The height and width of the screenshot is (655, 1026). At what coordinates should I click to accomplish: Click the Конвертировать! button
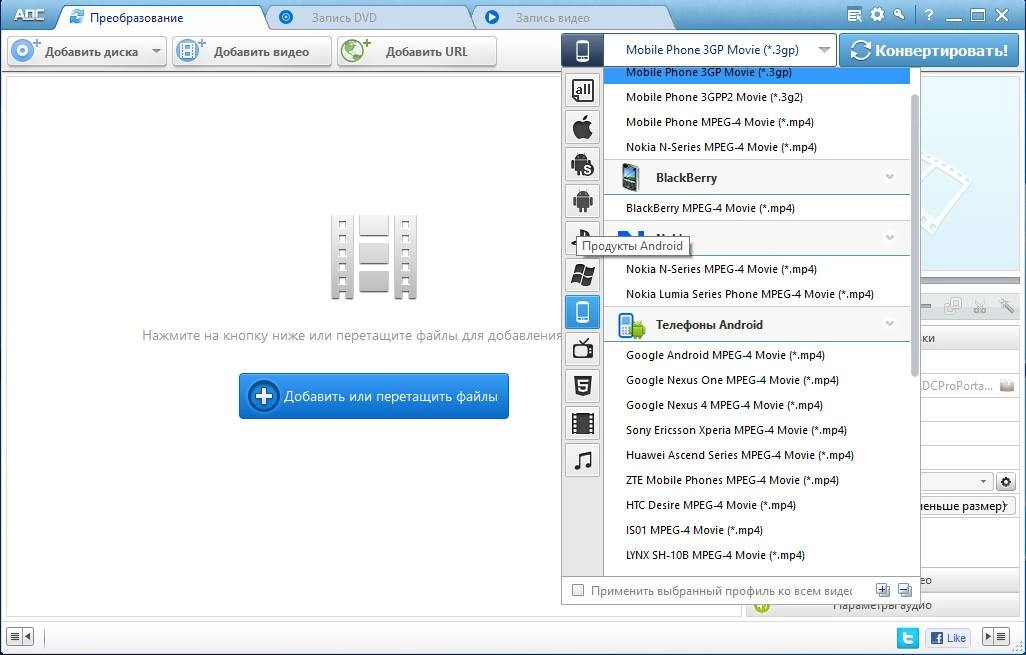pos(929,50)
